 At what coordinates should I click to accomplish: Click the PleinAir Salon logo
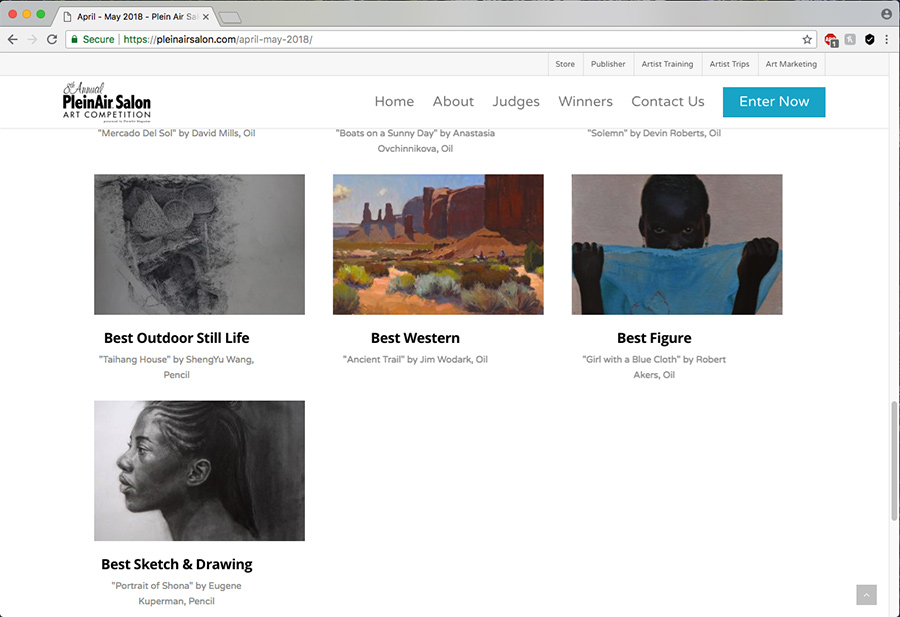(x=107, y=102)
